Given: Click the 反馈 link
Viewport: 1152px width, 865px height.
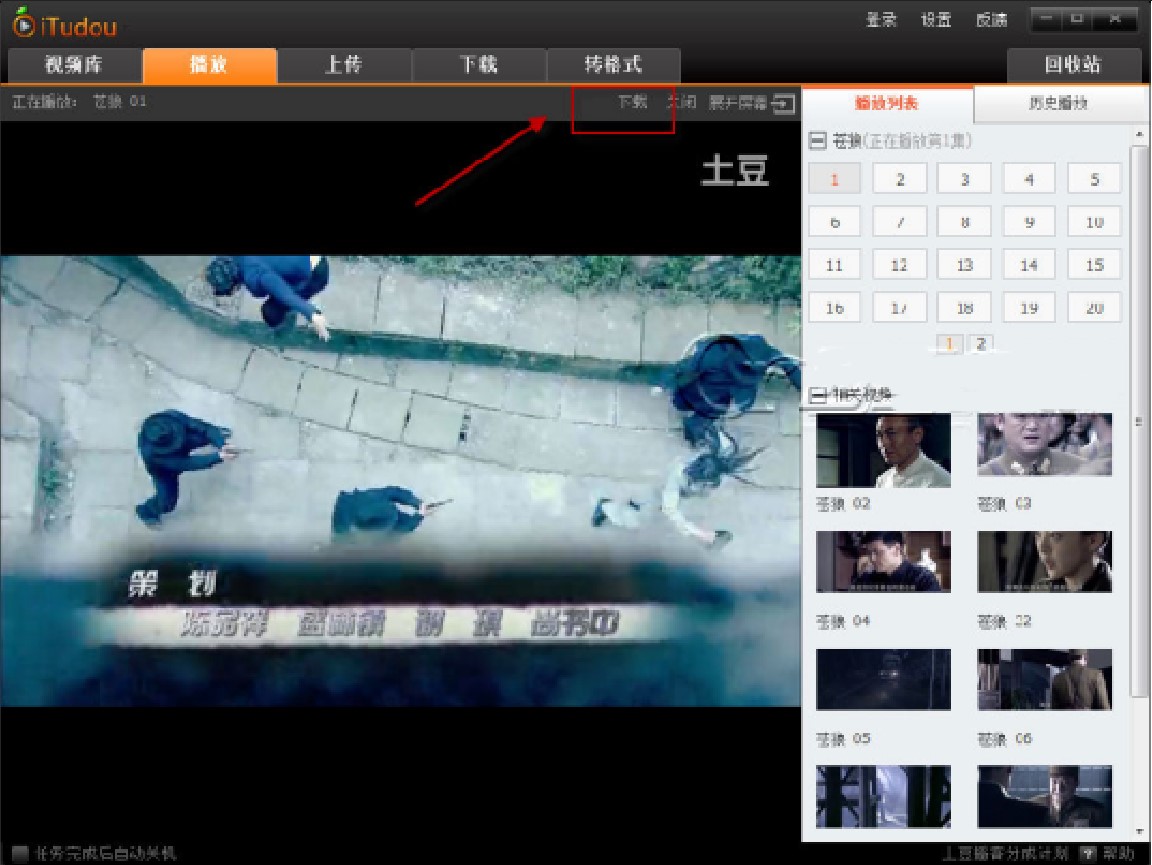Looking at the screenshot, I should pos(991,21).
